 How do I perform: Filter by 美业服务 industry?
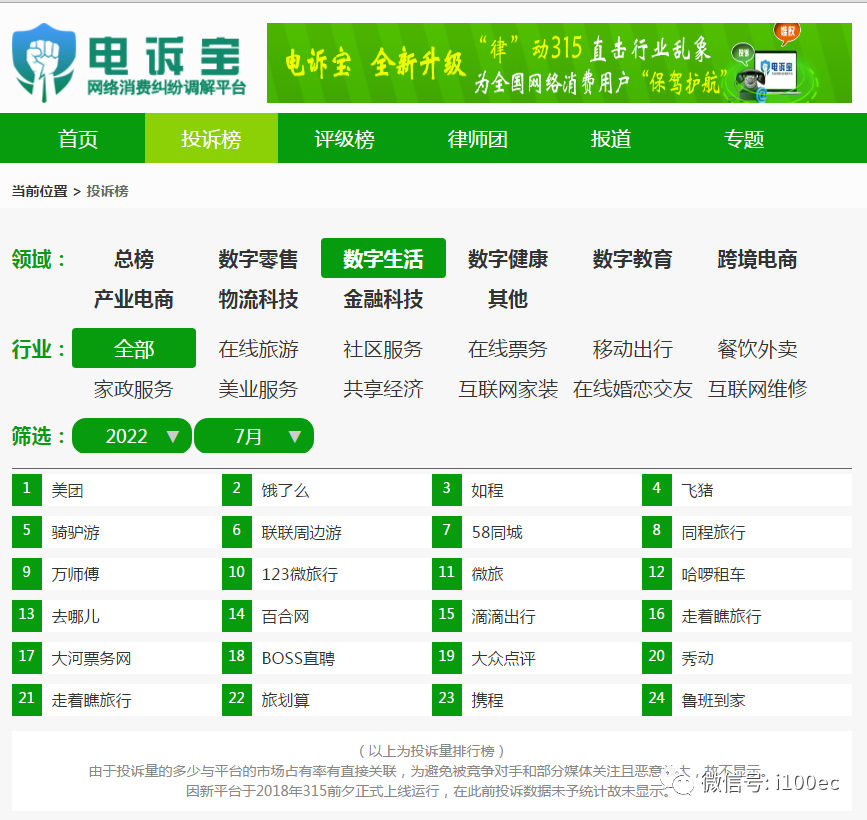(x=258, y=389)
